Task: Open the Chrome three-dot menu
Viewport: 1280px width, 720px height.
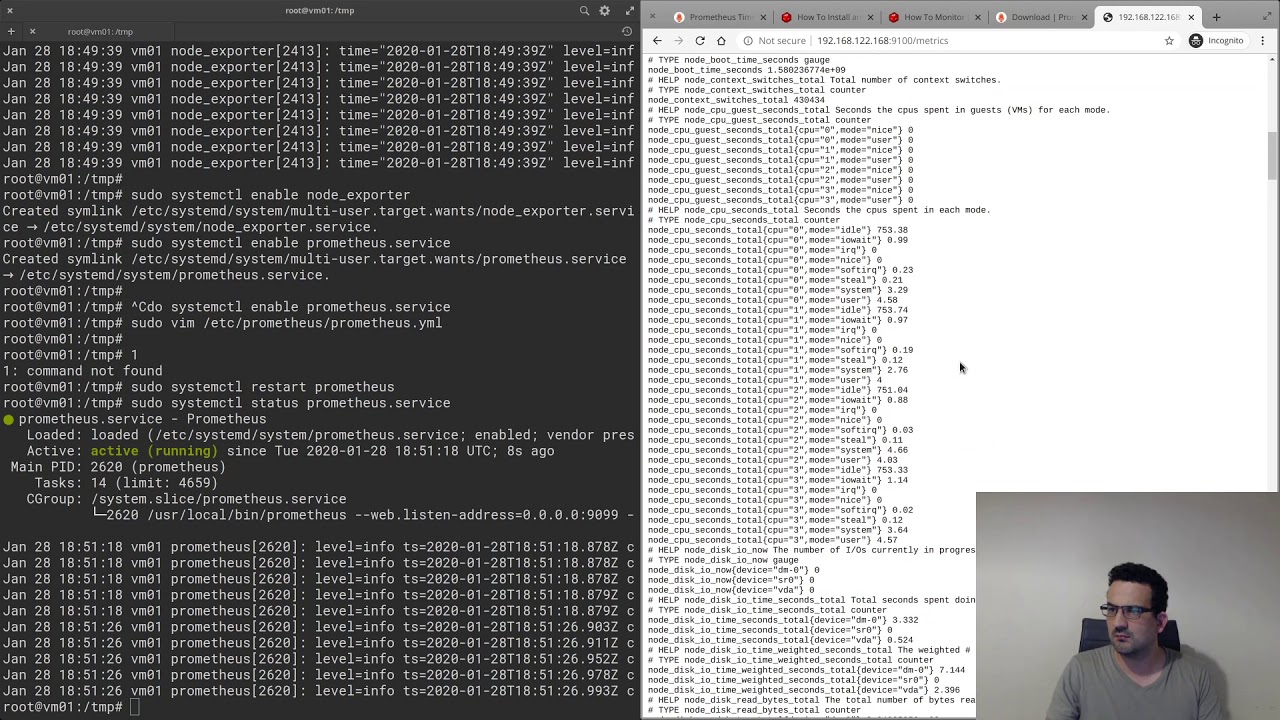Action: (x=1263, y=41)
